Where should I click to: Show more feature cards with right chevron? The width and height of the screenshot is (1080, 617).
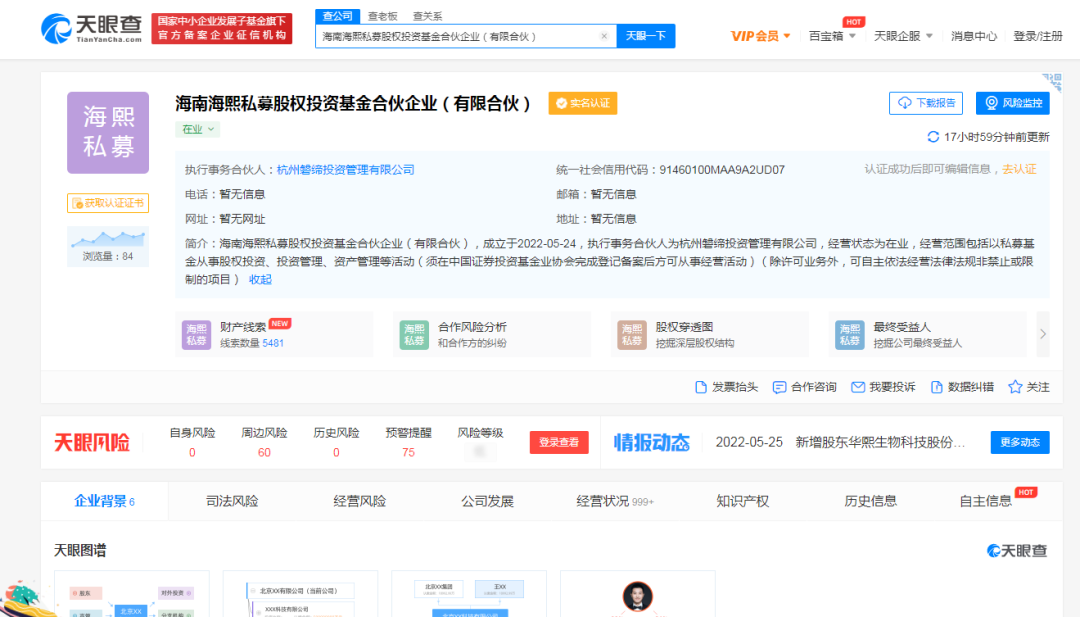(1043, 334)
